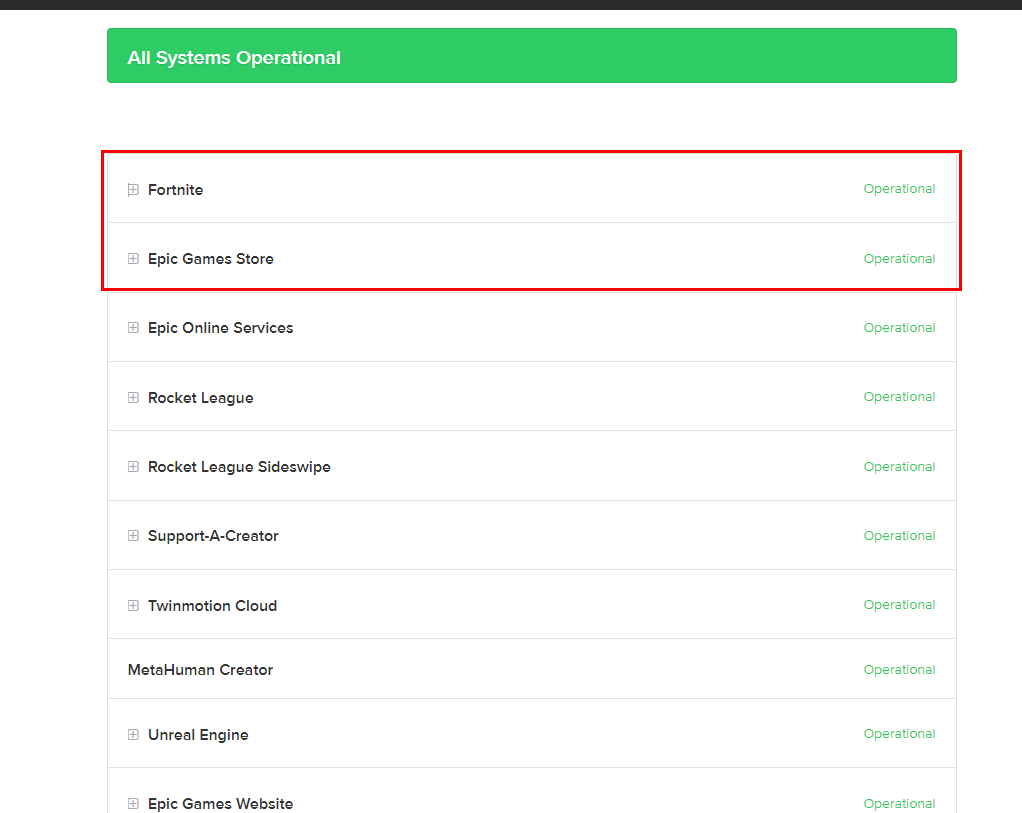Click the plus icon beside Support-A-Creator

133,535
